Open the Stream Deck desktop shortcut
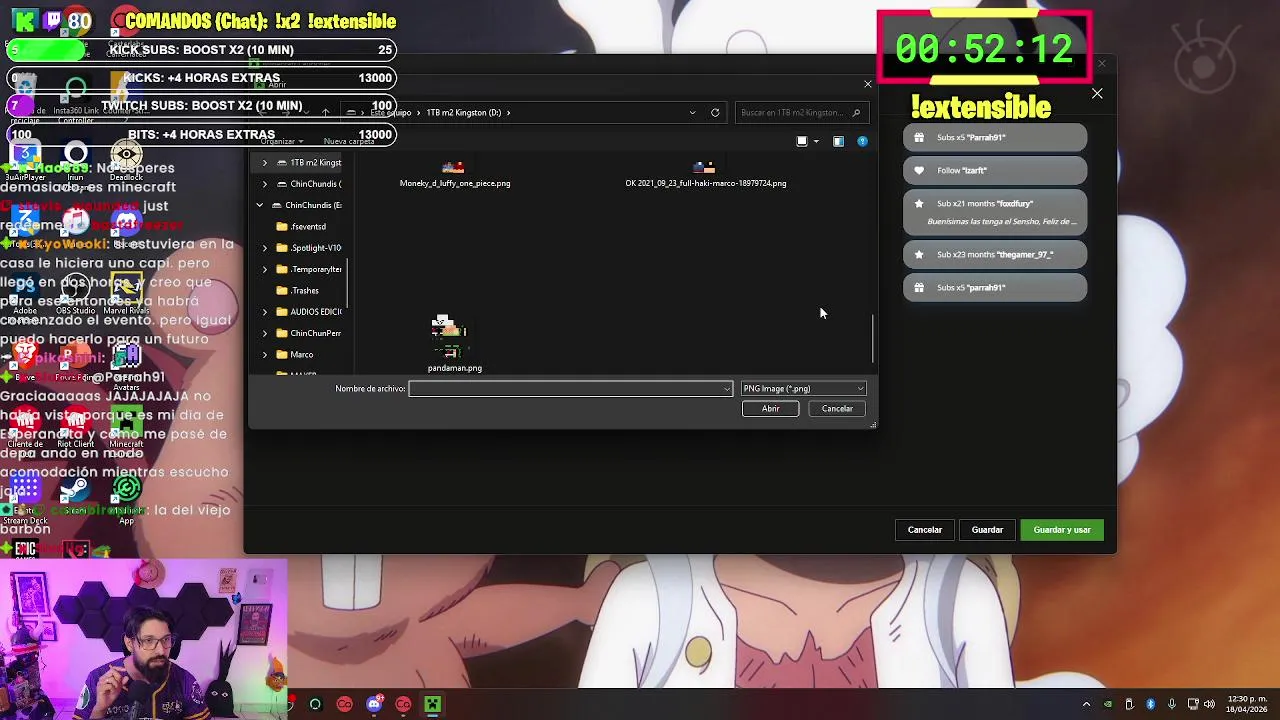This screenshot has height=720, width=1280. (x=25, y=498)
